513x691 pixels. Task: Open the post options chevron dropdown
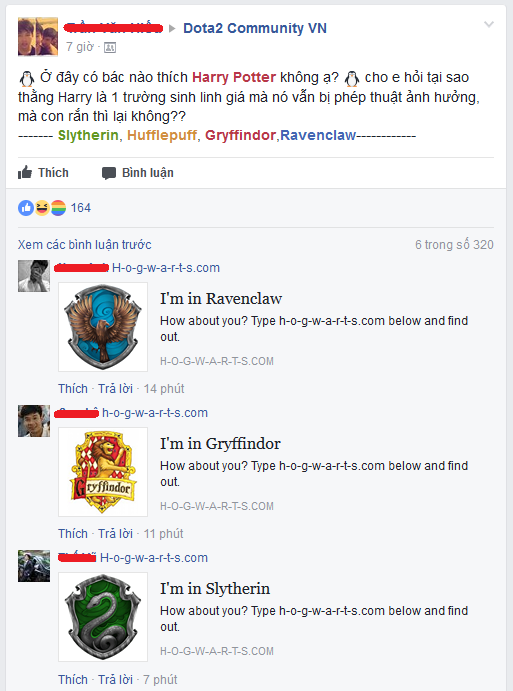[x=489, y=24]
